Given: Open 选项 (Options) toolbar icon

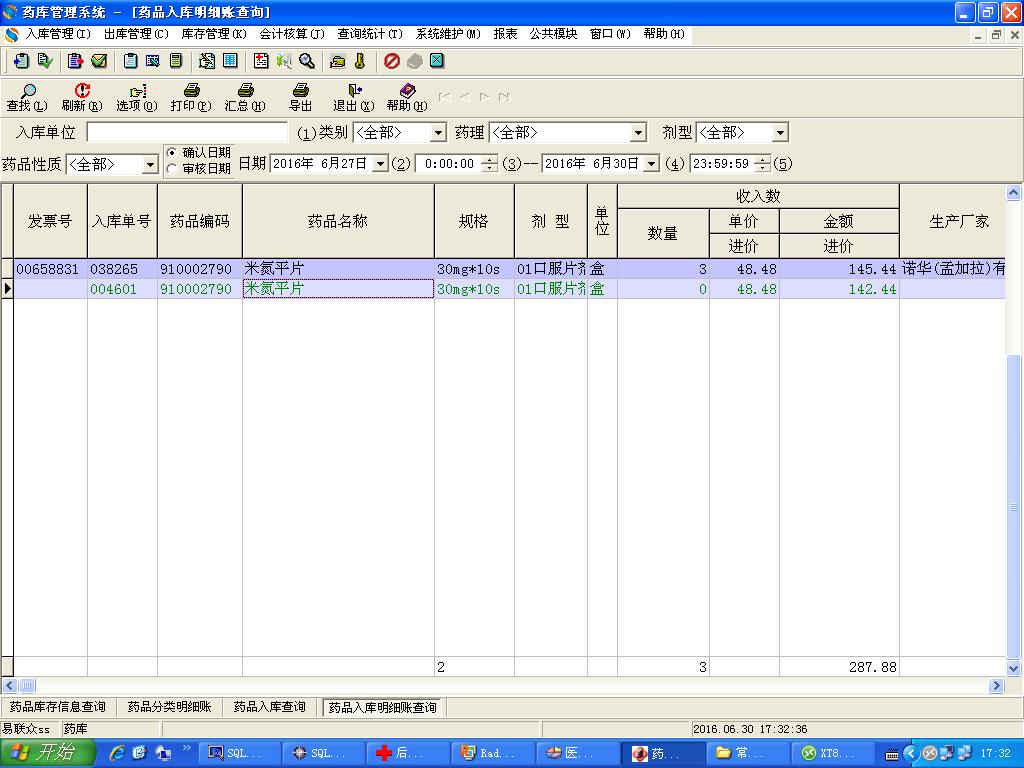Looking at the screenshot, I should point(137,91).
